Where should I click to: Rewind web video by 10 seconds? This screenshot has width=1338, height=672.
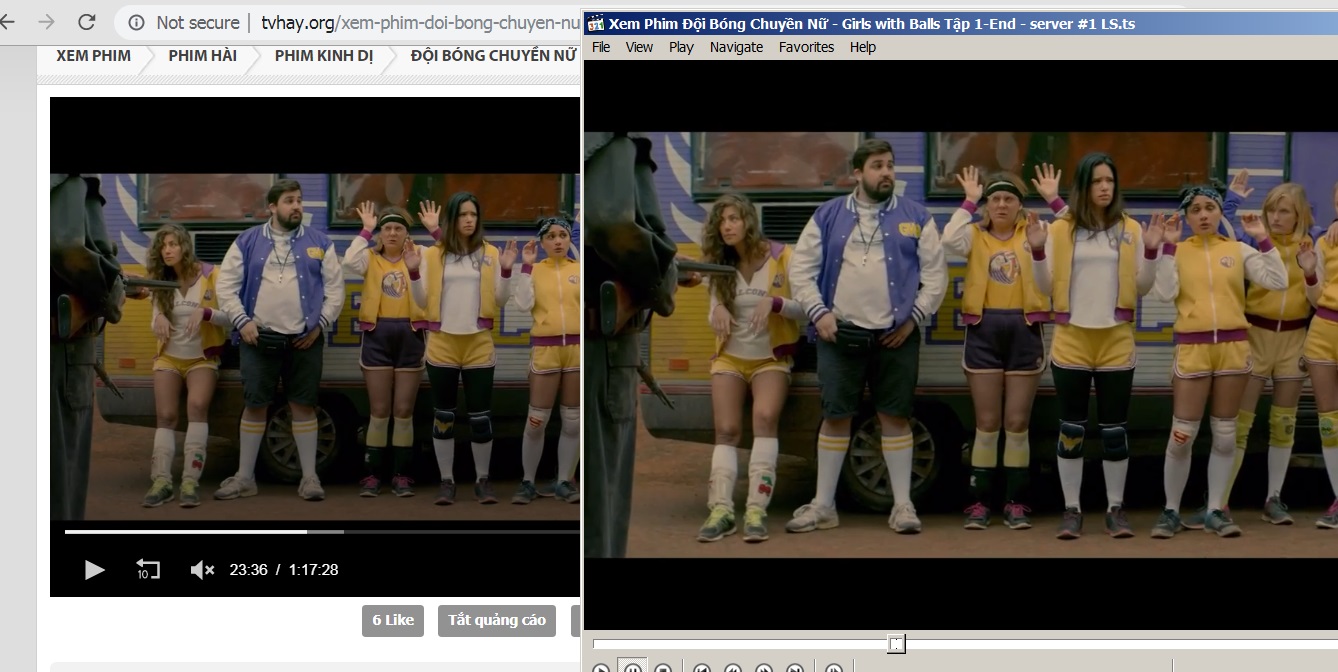(x=148, y=569)
